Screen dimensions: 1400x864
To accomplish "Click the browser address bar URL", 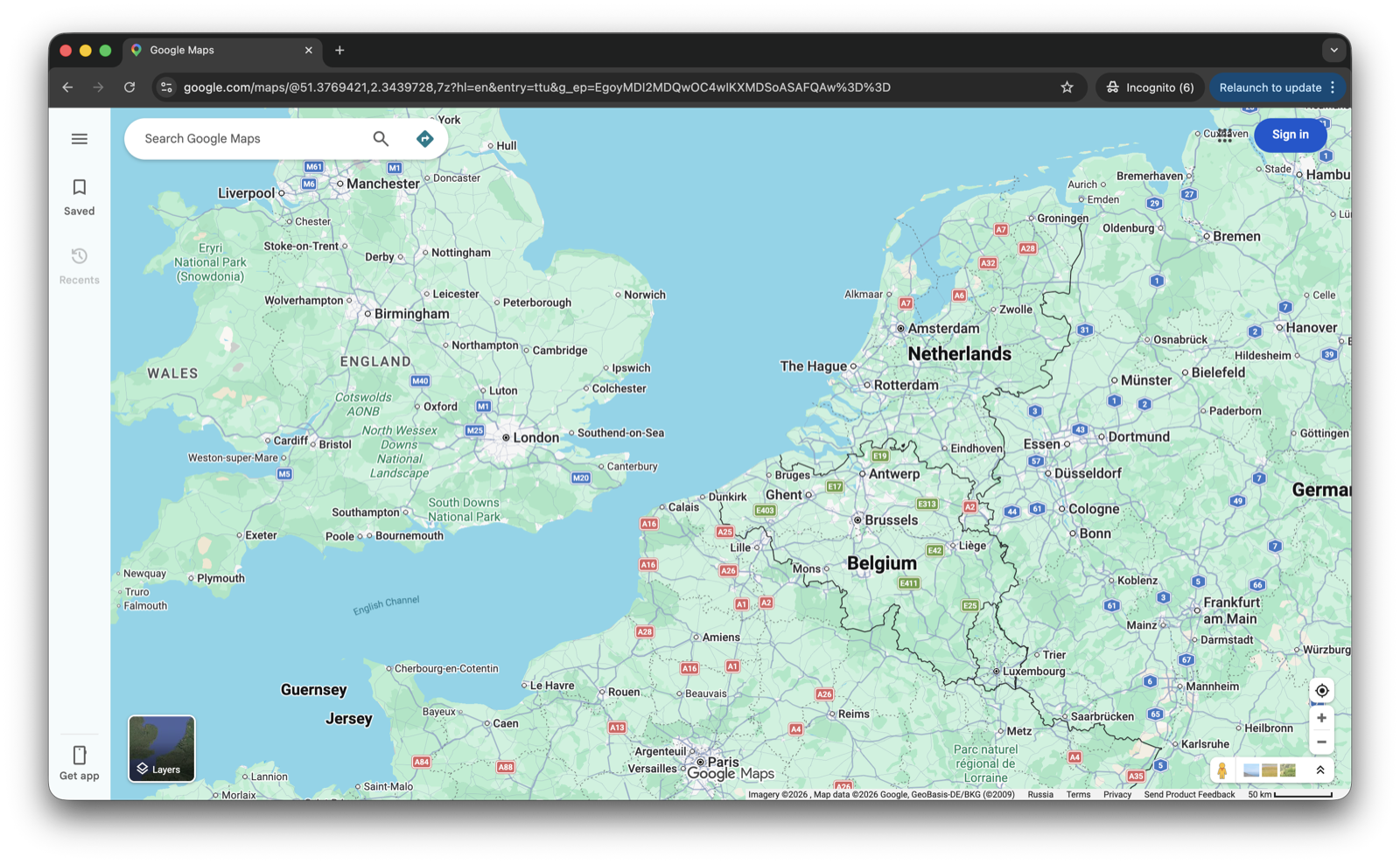I will [x=536, y=87].
